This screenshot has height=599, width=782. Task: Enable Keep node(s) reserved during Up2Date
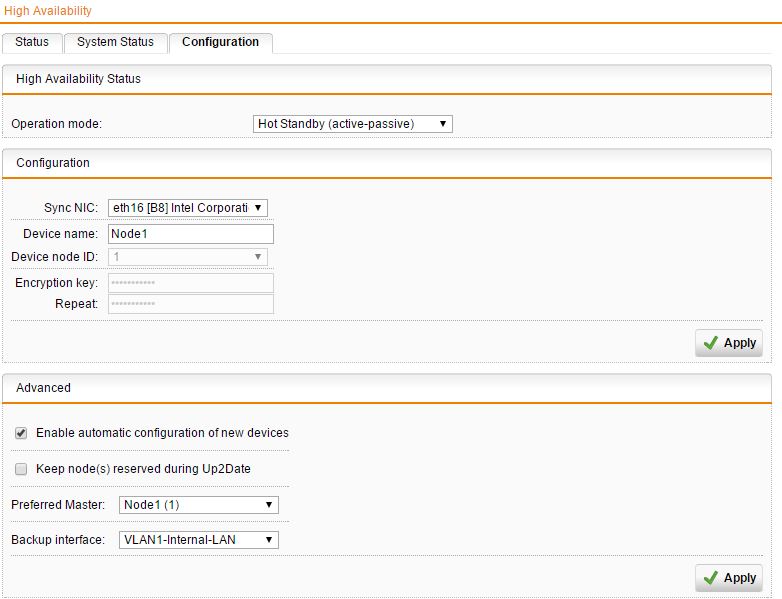coord(21,468)
